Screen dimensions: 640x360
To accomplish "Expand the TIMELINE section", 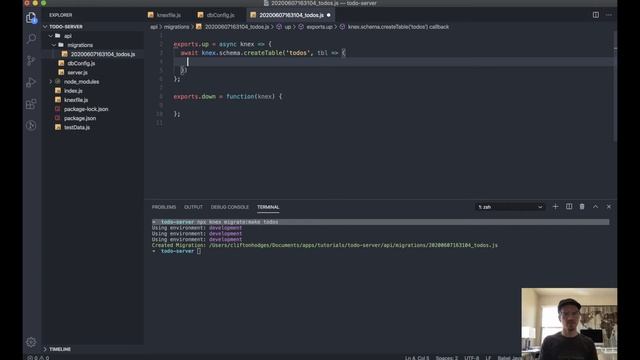I will click(60, 349).
